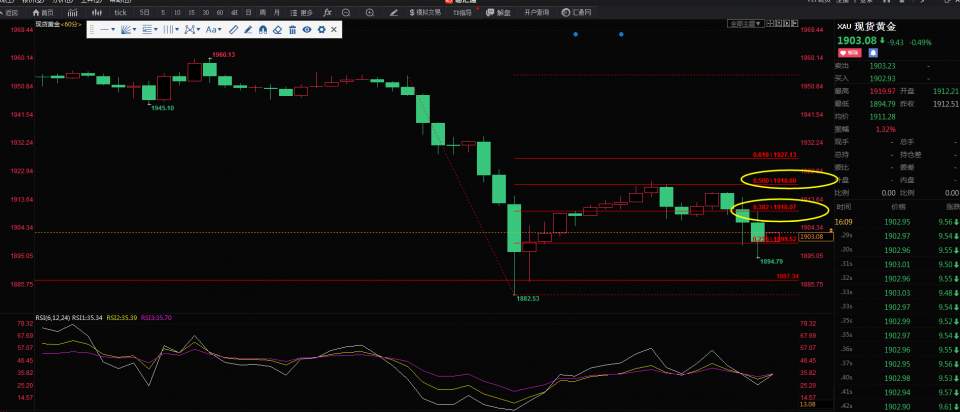Screen dimensions: 960x412
Task: Click the open value 1912.21
Action: [x=946, y=91]
